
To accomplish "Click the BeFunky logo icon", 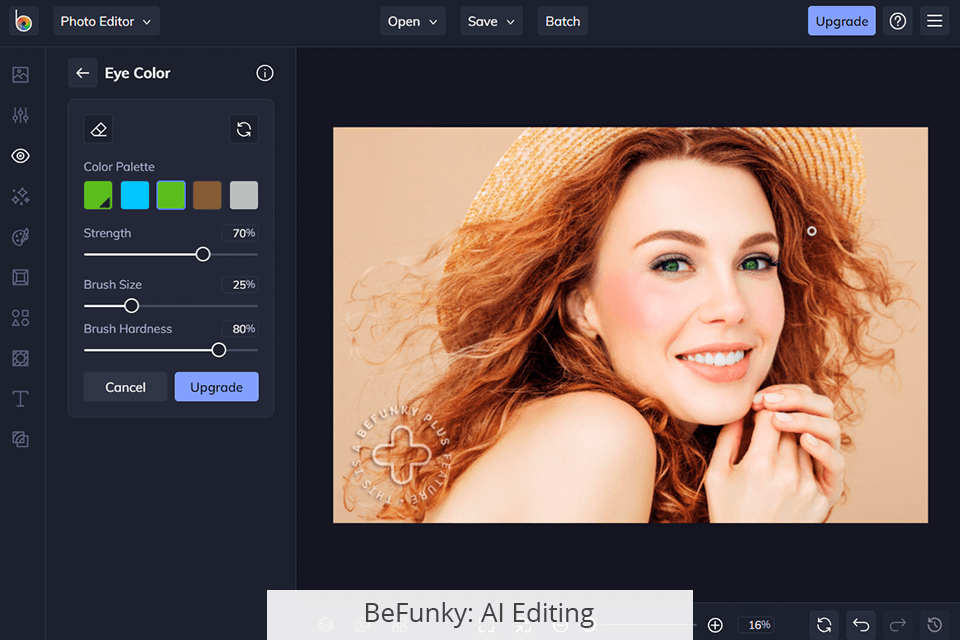I will click(x=23, y=21).
